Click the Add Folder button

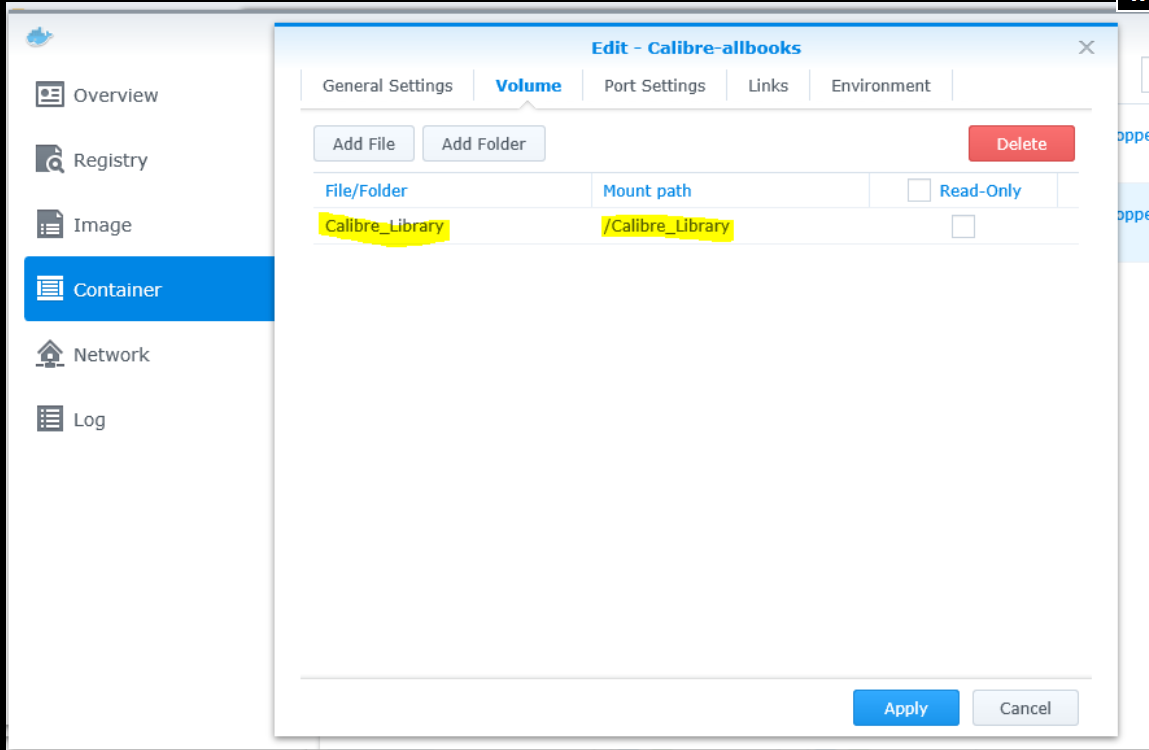484,144
